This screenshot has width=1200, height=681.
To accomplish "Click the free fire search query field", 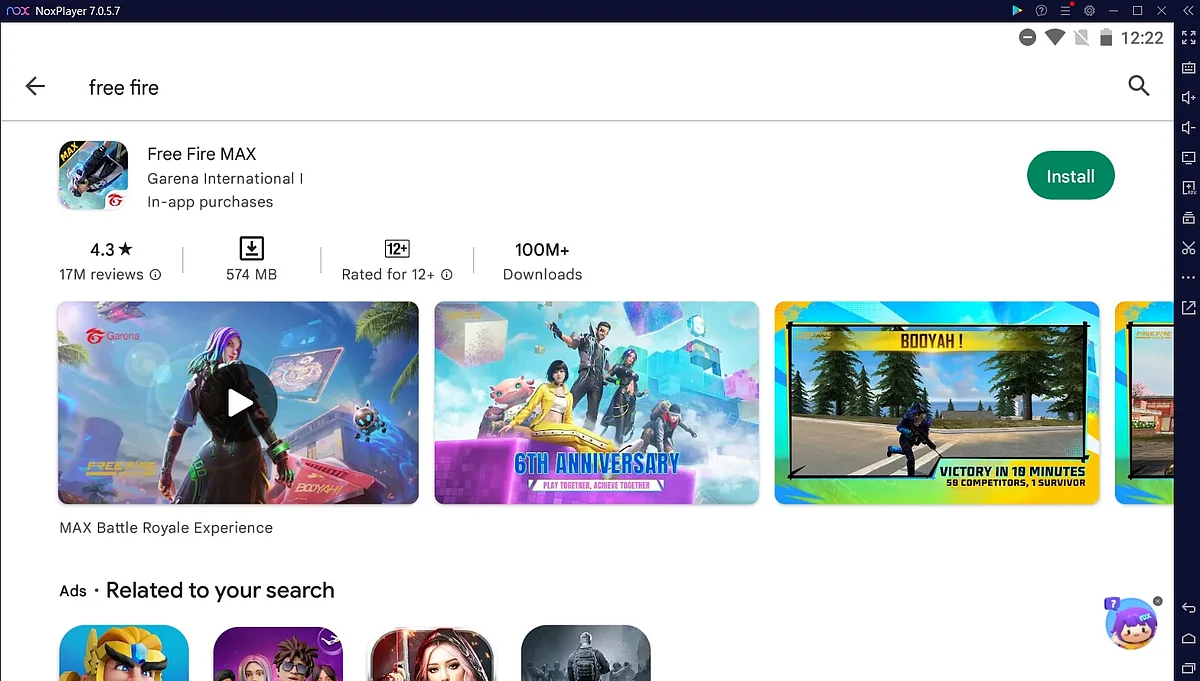I will pyautogui.click(x=124, y=87).
